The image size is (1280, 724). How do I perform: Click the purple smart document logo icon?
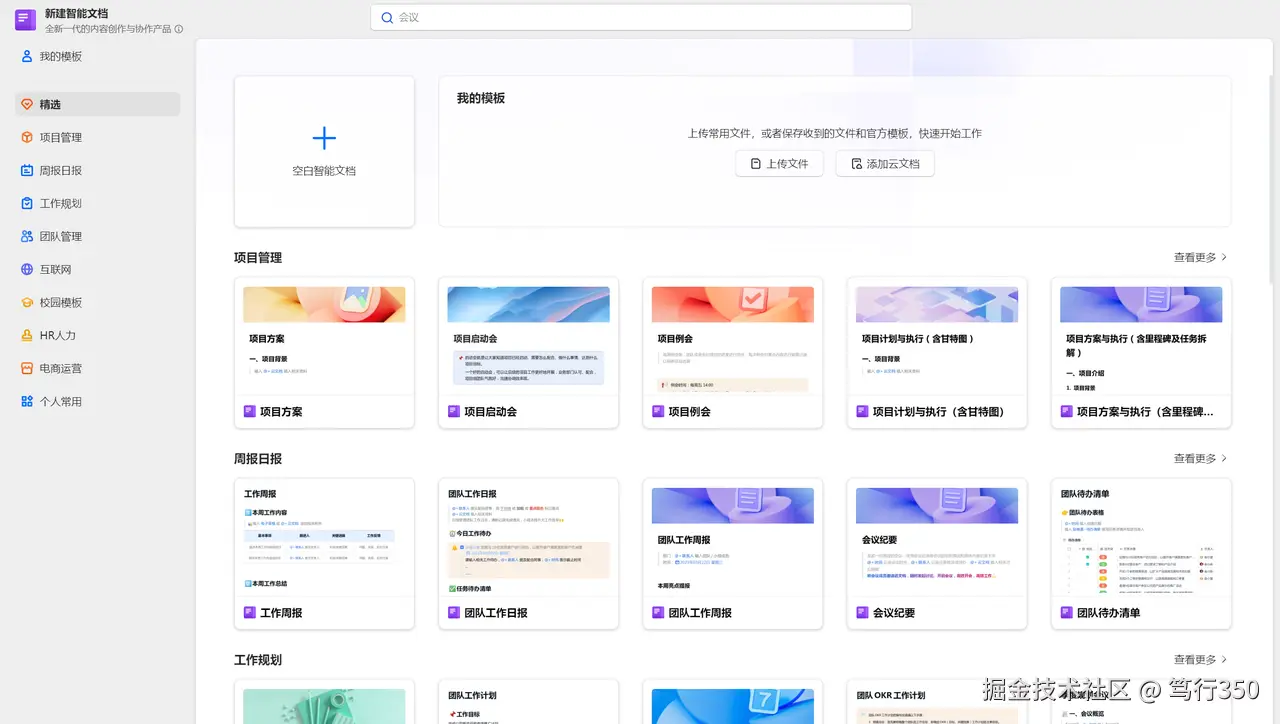(x=25, y=20)
